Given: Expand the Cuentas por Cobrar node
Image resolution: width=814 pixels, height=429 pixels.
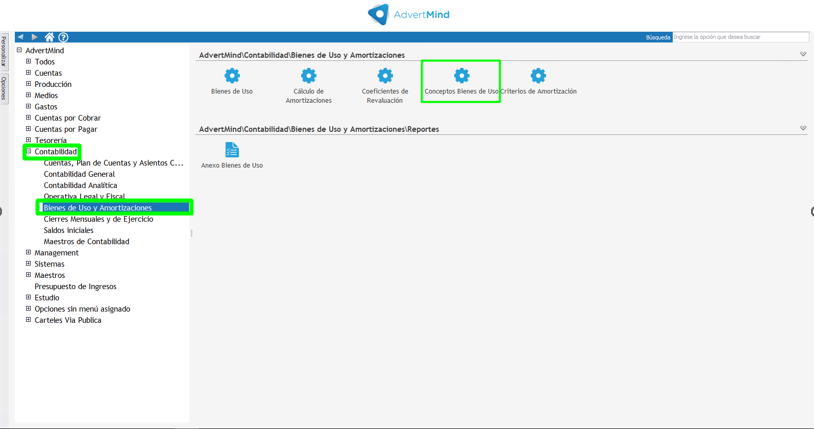Looking at the screenshot, I should [29, 117].
